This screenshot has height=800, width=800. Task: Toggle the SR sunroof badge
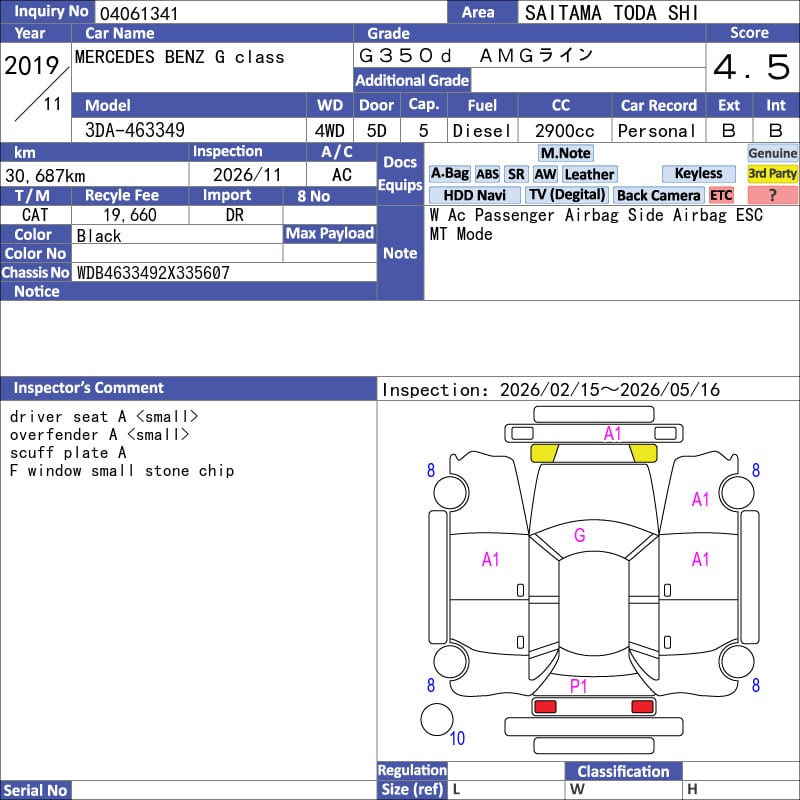pyautogui.click(x=516, y=174)
